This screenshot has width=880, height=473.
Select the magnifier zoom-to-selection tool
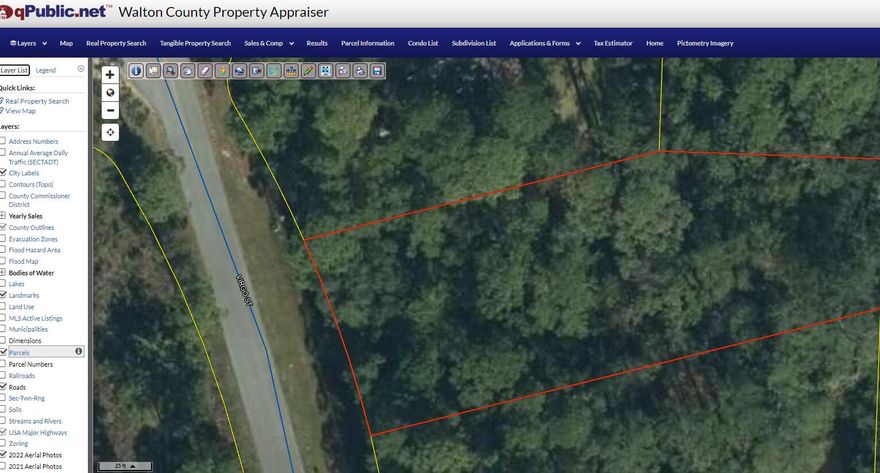tap(171, 71)
